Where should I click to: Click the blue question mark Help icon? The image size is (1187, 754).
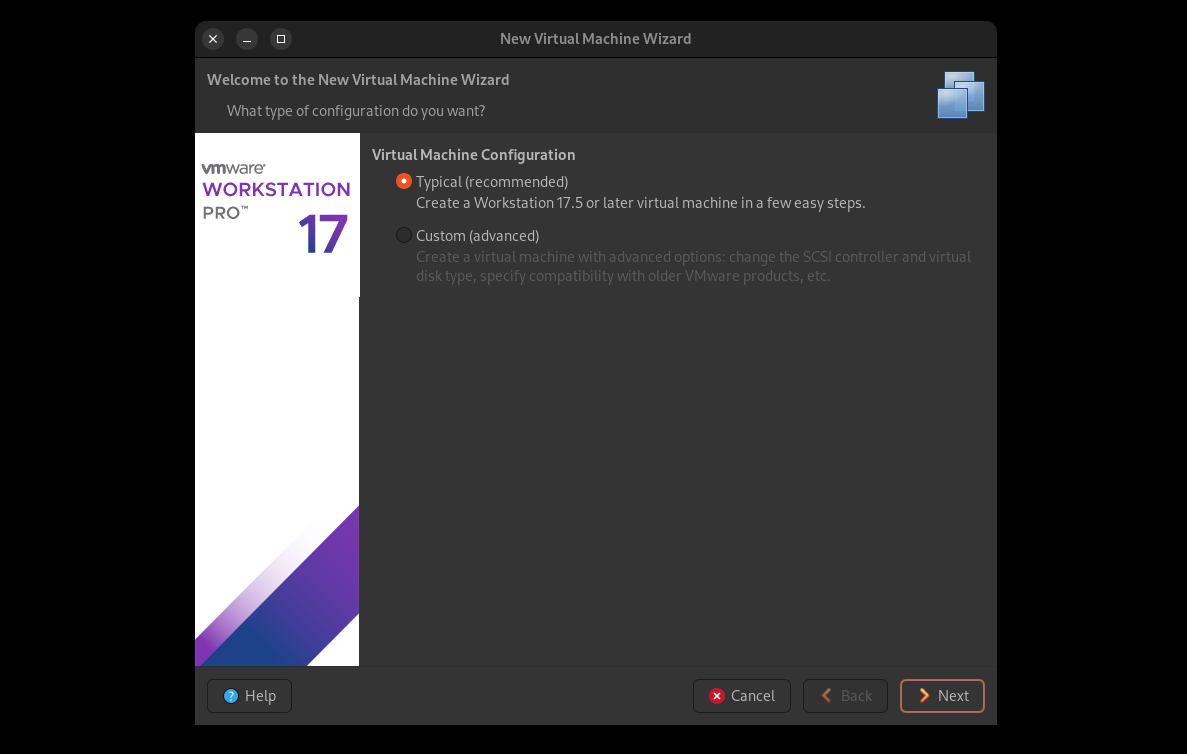[x=231, y=696]
